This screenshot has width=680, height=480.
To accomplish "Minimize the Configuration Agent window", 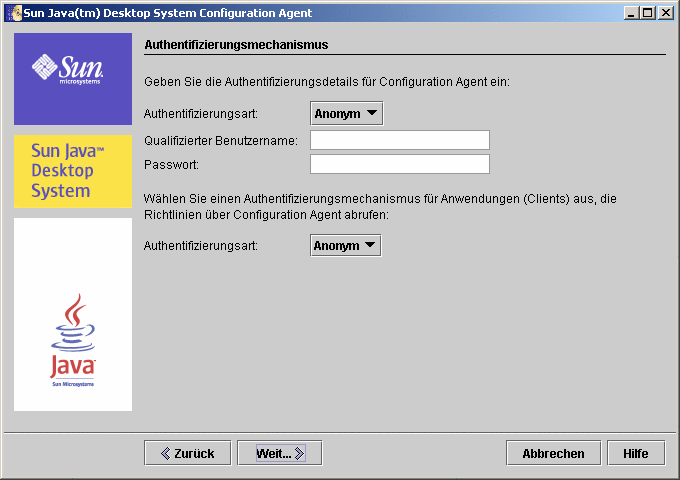I will [x=631, y=13].
